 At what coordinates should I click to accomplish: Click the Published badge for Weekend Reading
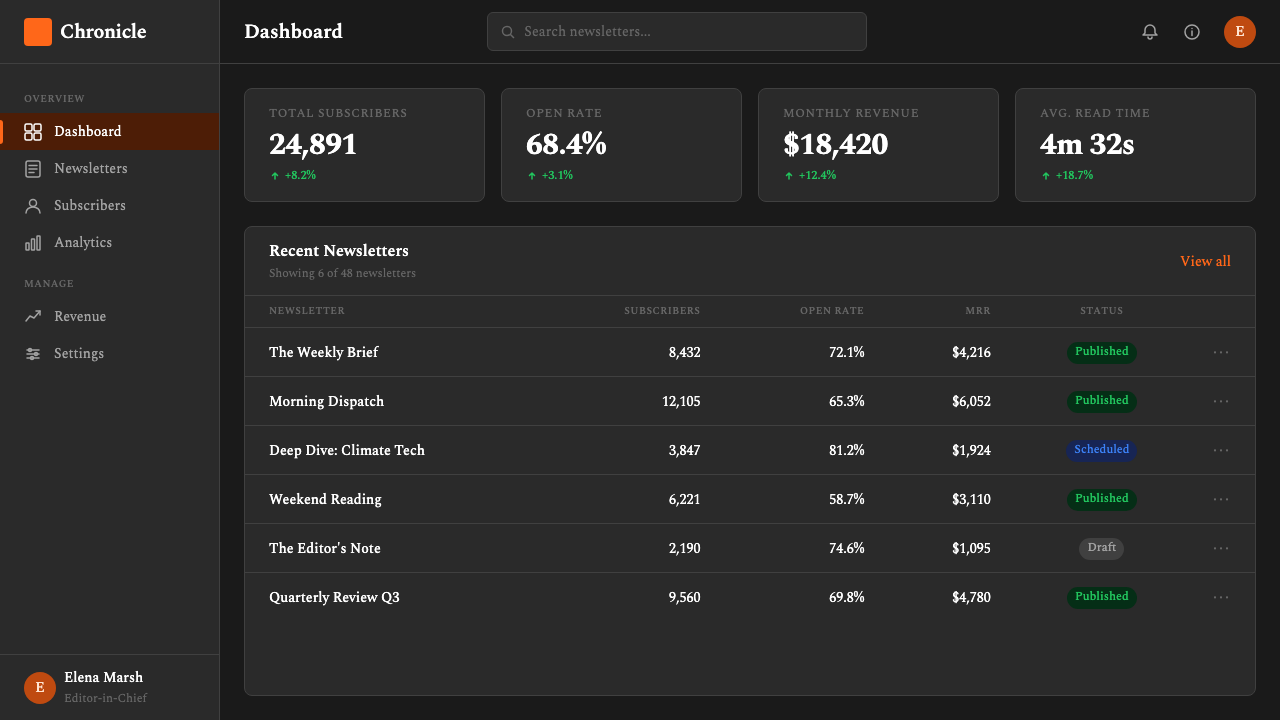tap(1102, 499)
